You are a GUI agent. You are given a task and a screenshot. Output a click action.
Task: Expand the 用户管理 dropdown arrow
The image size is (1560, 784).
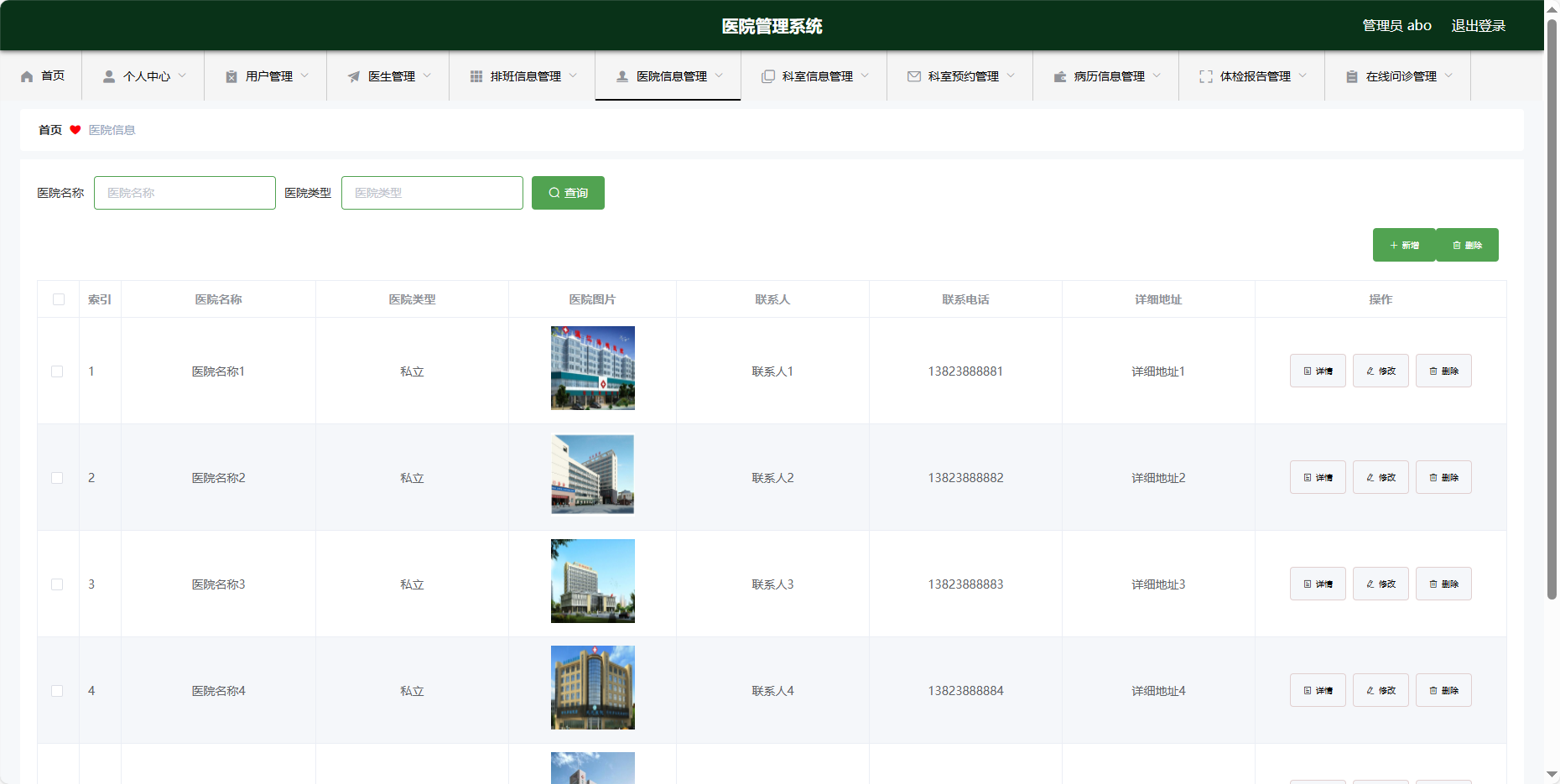point(304,75)
